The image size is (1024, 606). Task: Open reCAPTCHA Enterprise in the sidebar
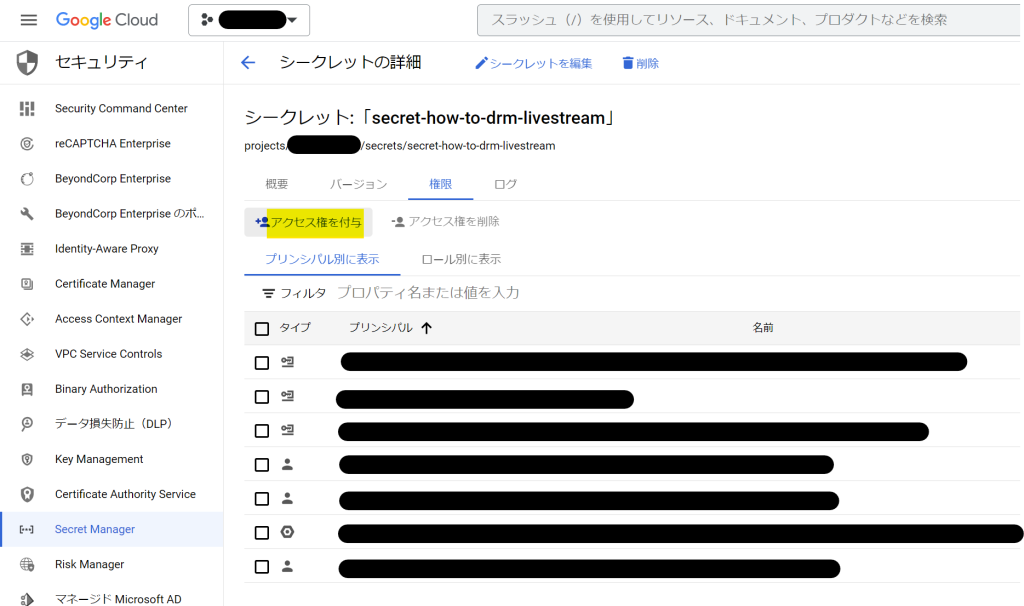coord(112,144)
